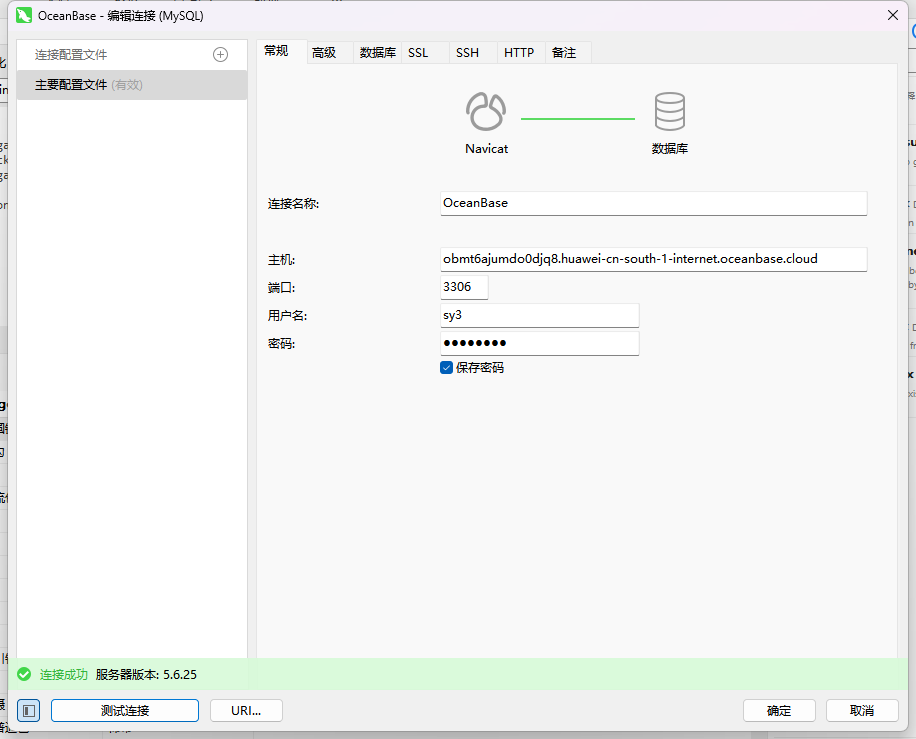Screen dimensions: 916x739
Task: Uncheck the 保存密码 checkbox
Action: (x=446, y=367)
